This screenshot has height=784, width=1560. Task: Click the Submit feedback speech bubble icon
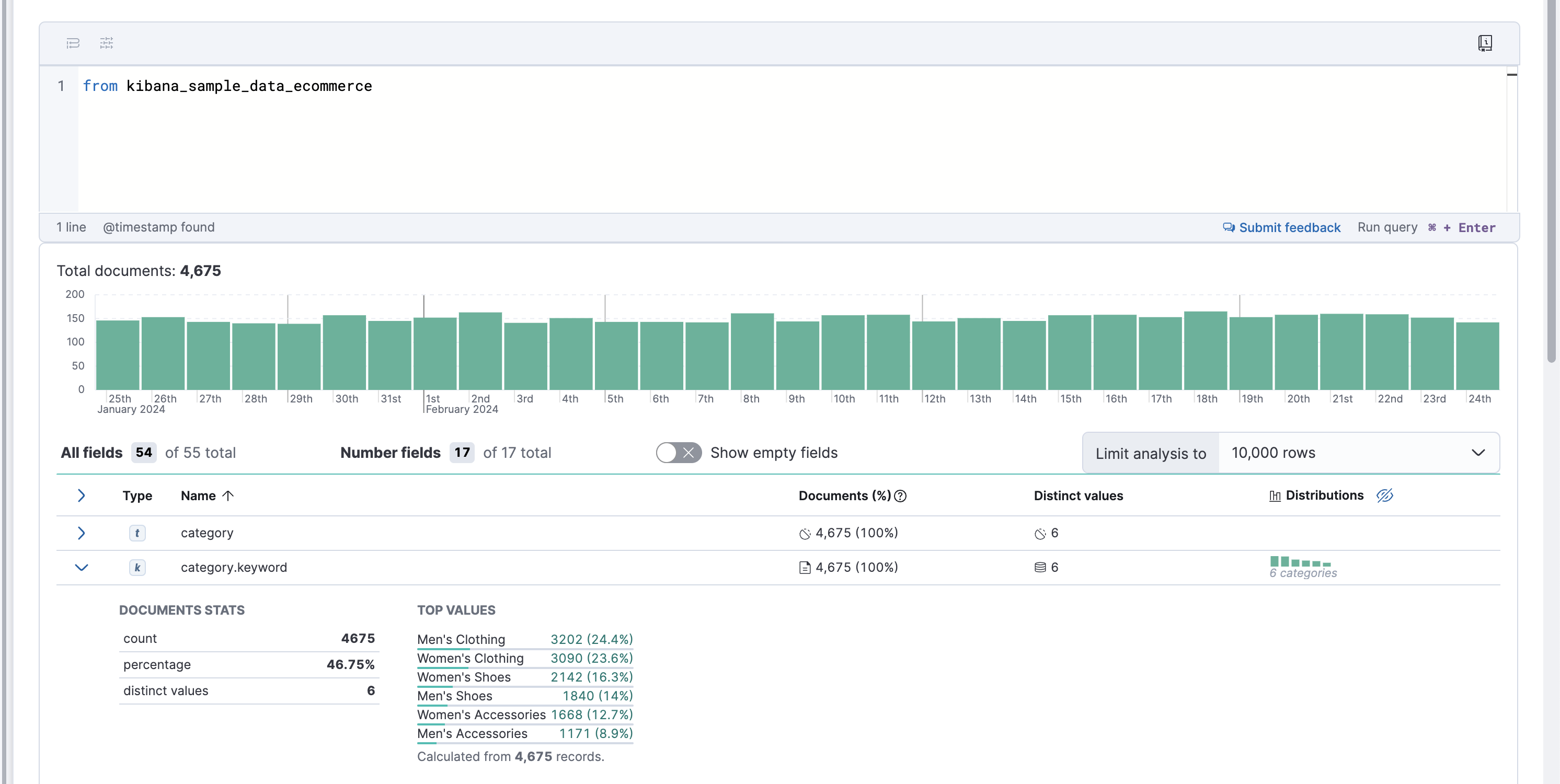(x=1228, y=228)
